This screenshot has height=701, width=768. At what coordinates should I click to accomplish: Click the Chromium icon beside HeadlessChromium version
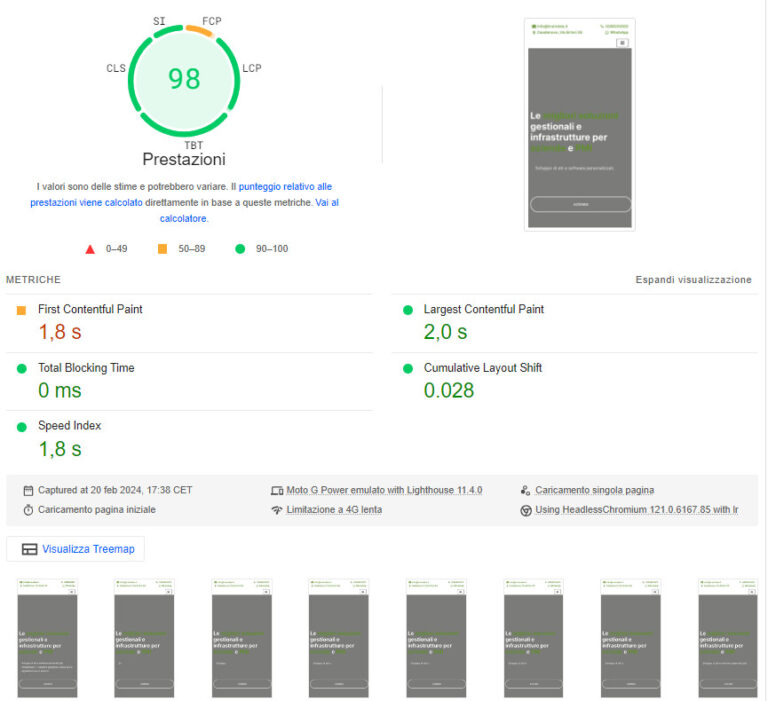coord(526,510)
